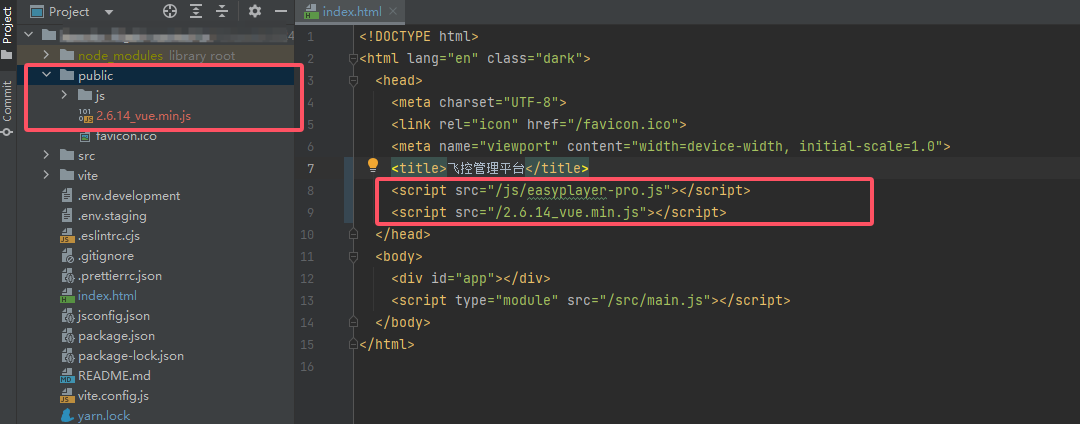Expand the js folder

tap(63, 96)
